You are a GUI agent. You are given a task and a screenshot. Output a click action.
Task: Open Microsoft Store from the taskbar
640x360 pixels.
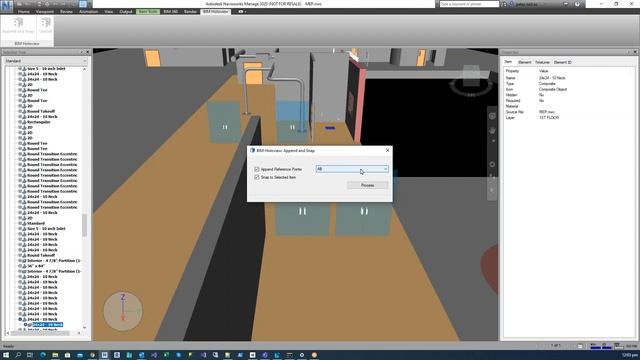67,355
